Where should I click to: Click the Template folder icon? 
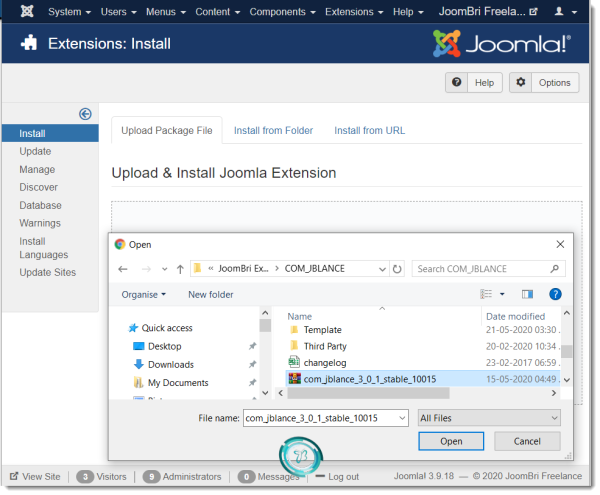coord(294,330)
